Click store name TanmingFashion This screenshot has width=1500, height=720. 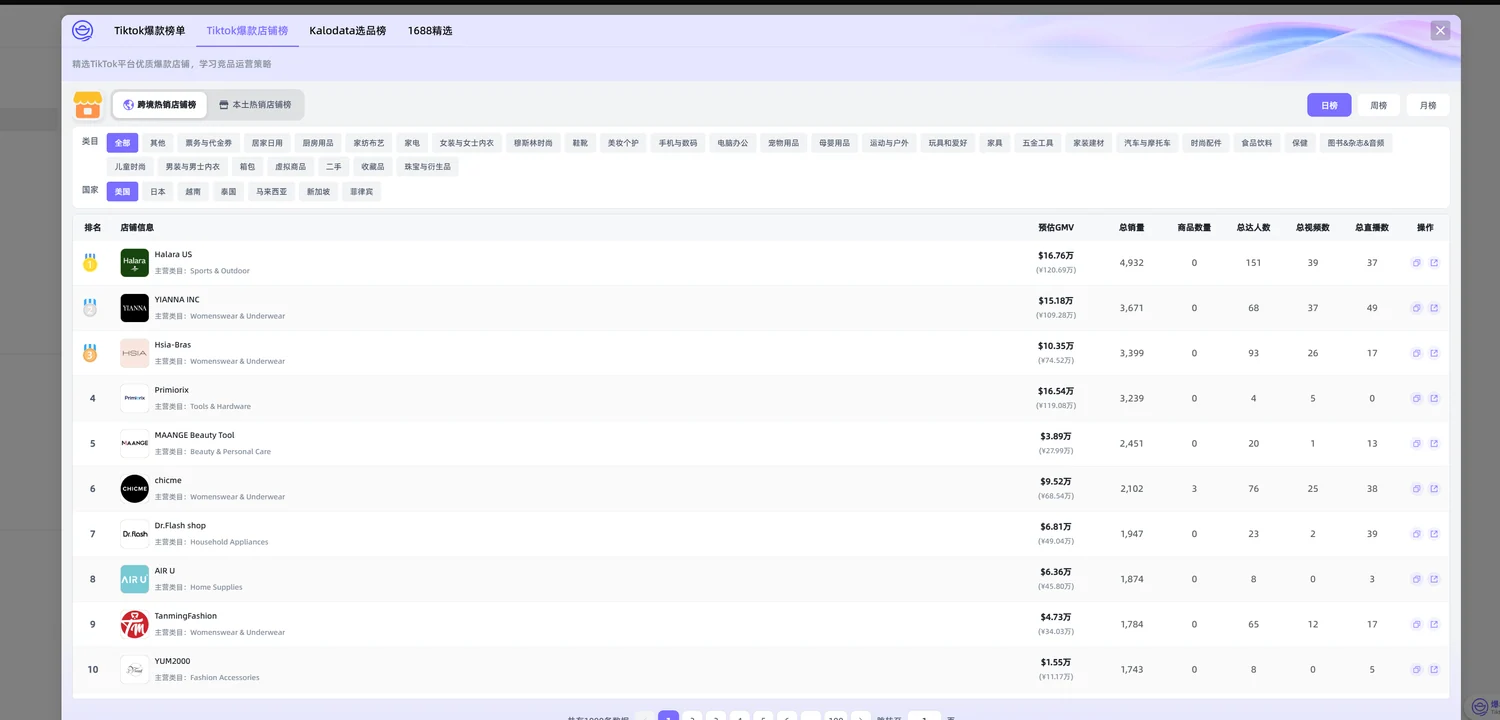point(186,616)
